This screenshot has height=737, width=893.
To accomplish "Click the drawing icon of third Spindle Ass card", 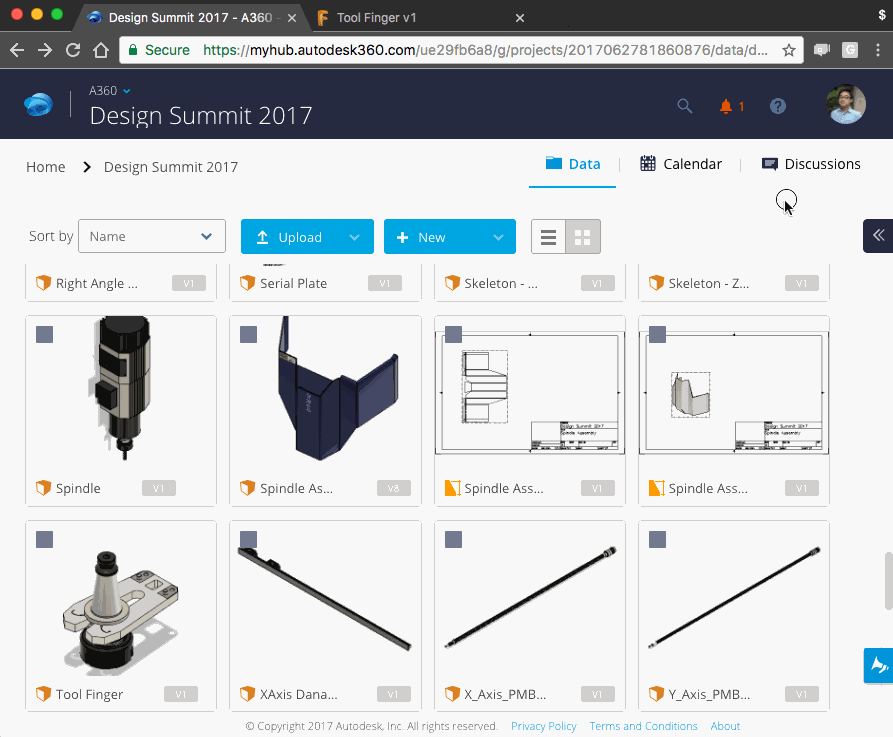I will point(452,488).
